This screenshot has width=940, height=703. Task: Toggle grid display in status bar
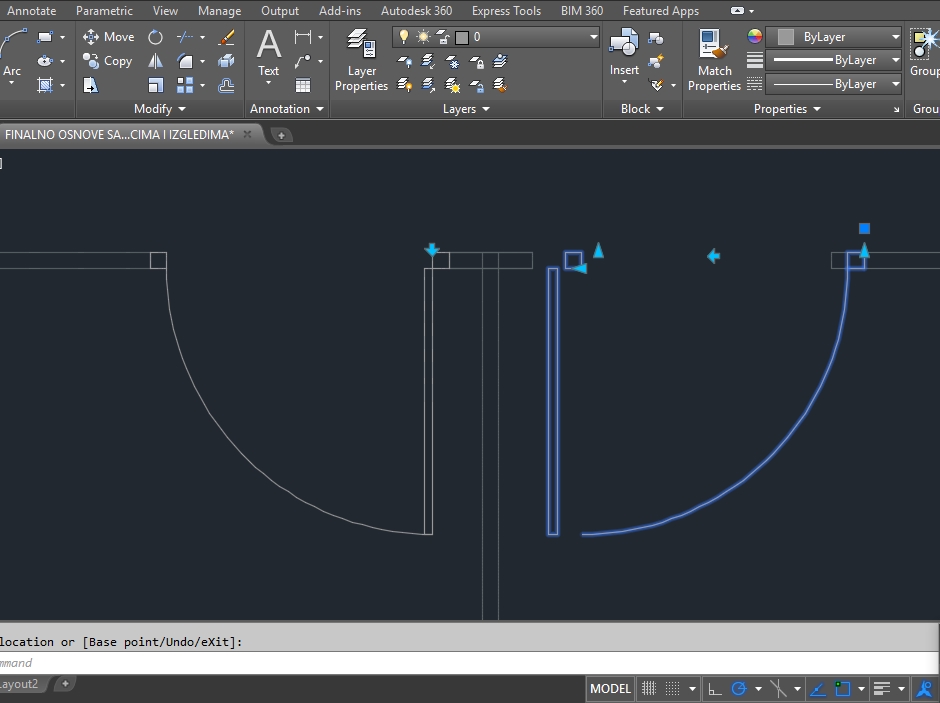point(649,689)
